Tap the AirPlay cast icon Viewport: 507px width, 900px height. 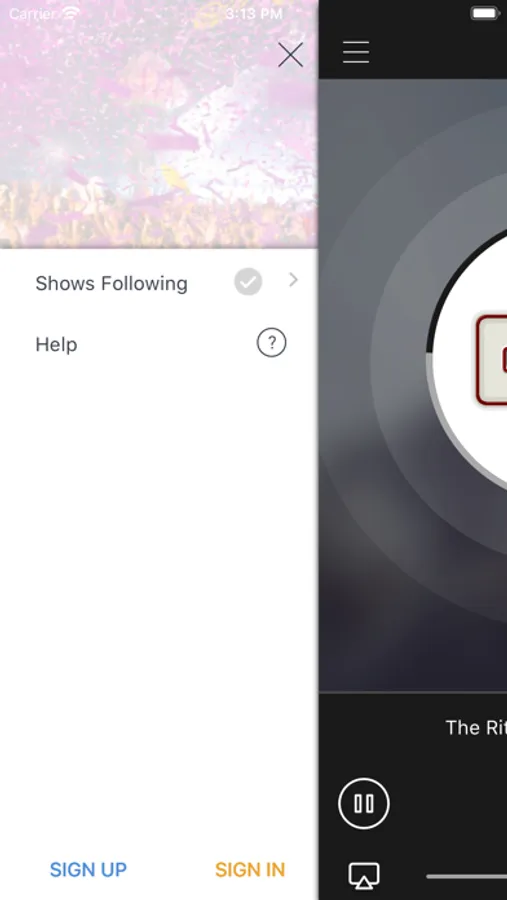click(x=364, y=875)
